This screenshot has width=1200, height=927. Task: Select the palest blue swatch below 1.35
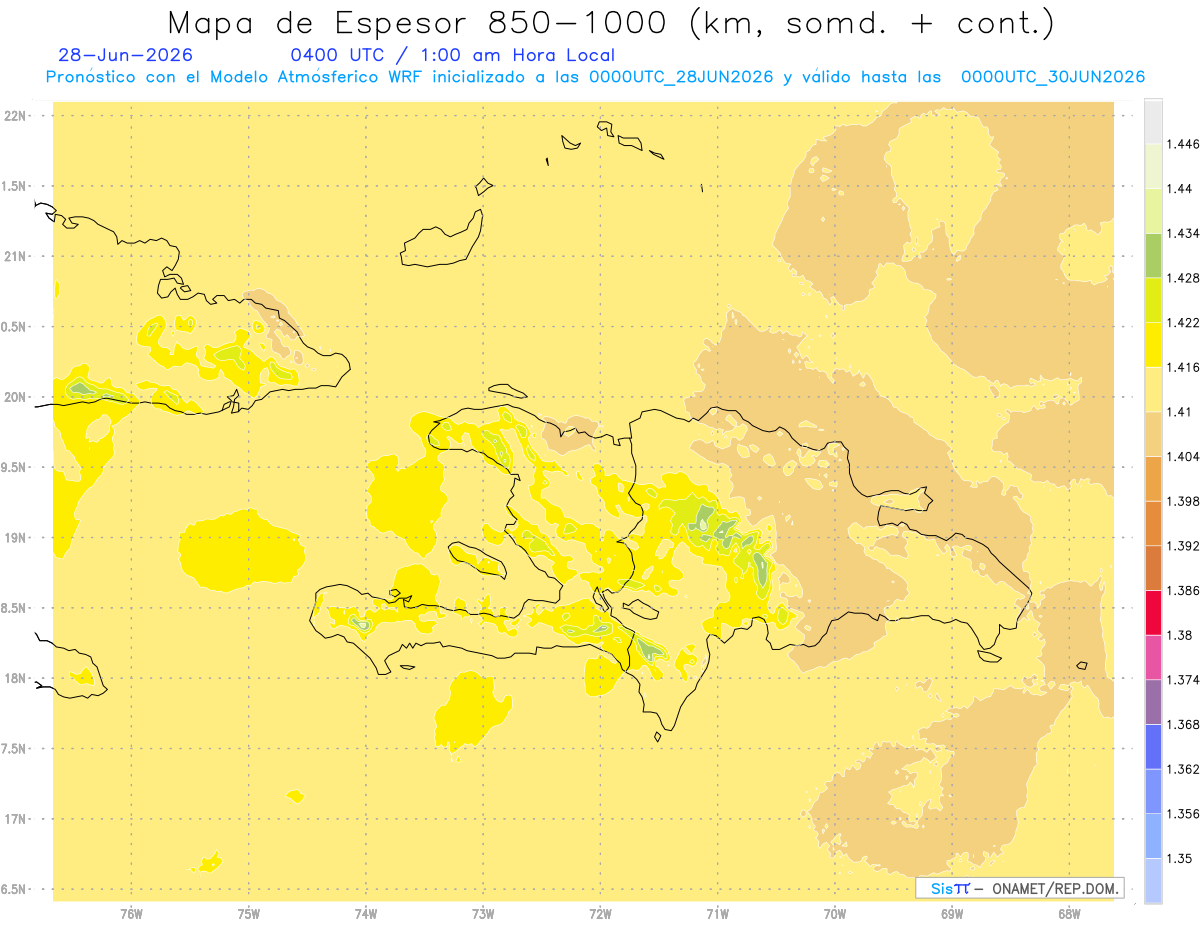point(1153,880)
